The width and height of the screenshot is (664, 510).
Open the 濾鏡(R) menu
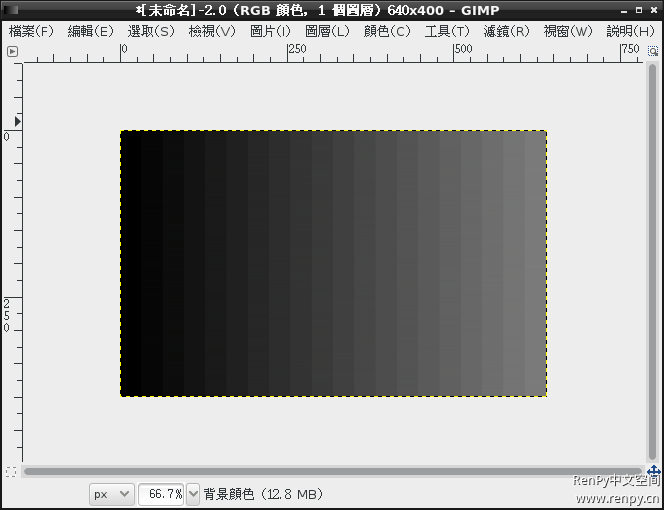tap(506, 31)
